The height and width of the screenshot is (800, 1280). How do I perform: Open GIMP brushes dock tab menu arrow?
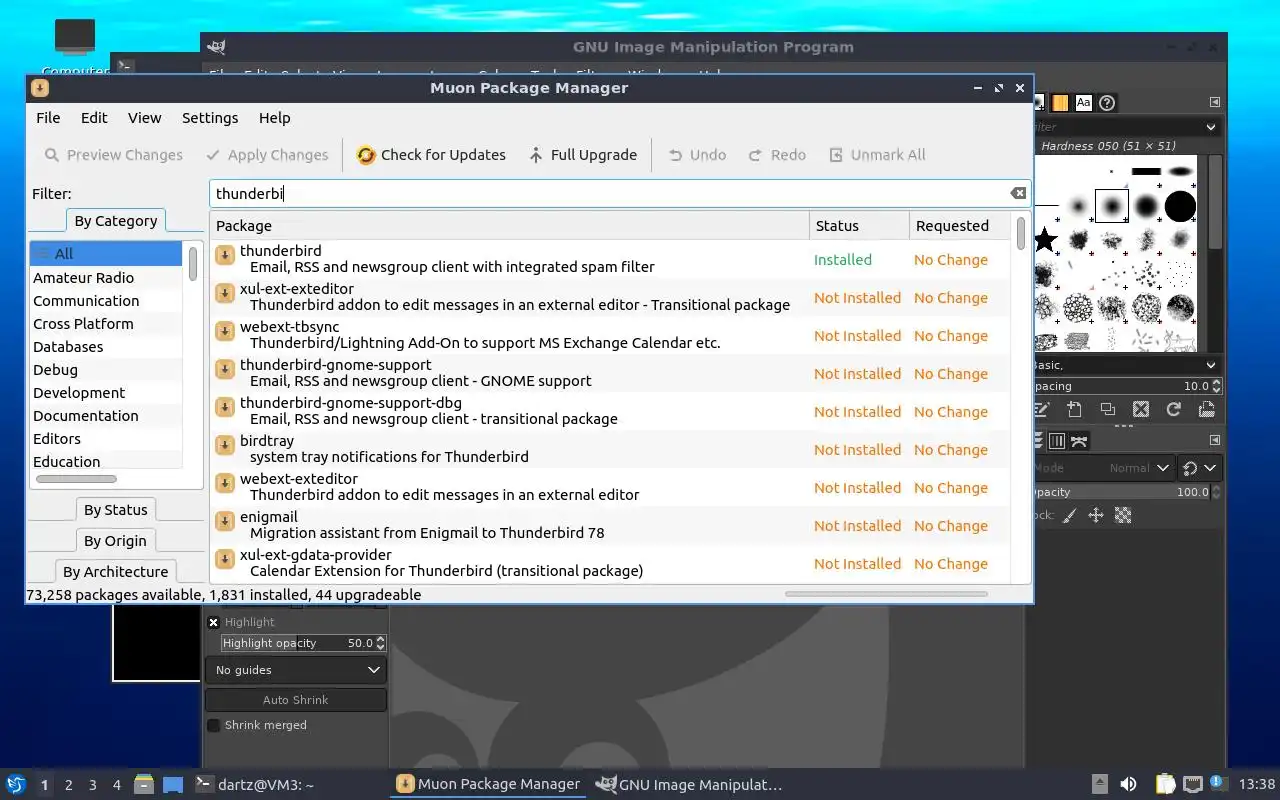point(1215,102)
